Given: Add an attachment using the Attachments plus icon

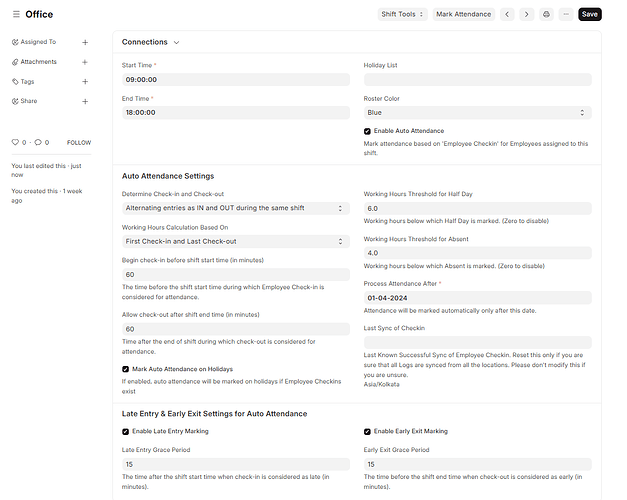Looking at the screenshot, I should click(85, 62).
